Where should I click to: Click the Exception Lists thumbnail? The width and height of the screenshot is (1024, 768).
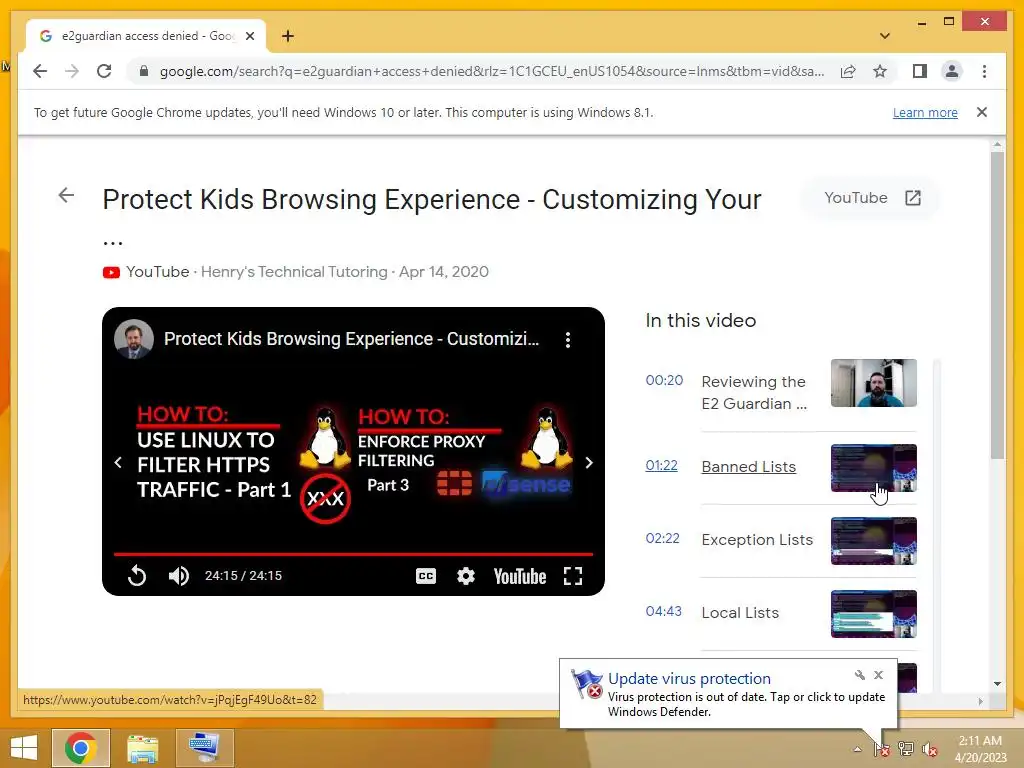click(874, 541)
